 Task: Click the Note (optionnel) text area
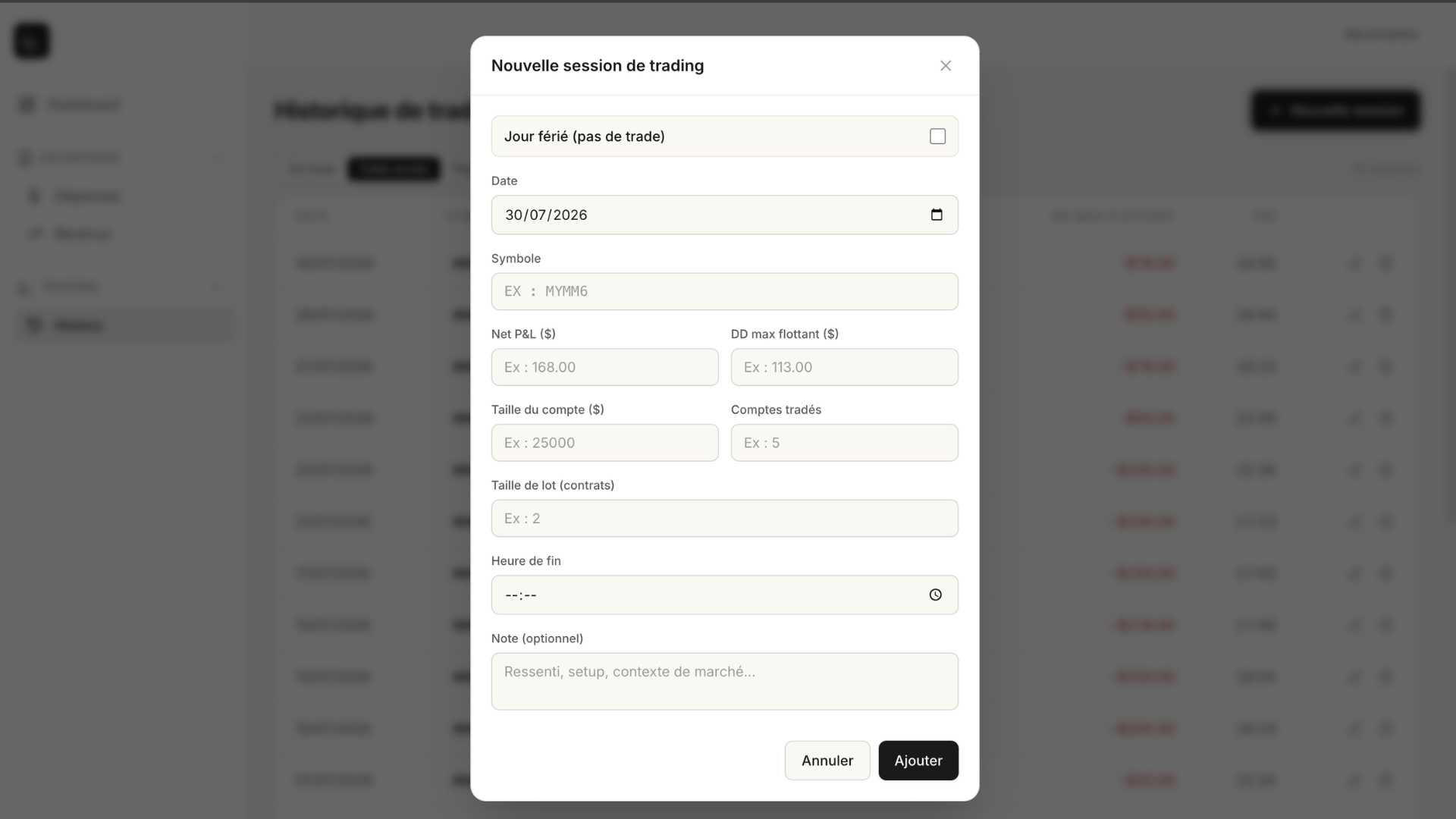(725, 682)
